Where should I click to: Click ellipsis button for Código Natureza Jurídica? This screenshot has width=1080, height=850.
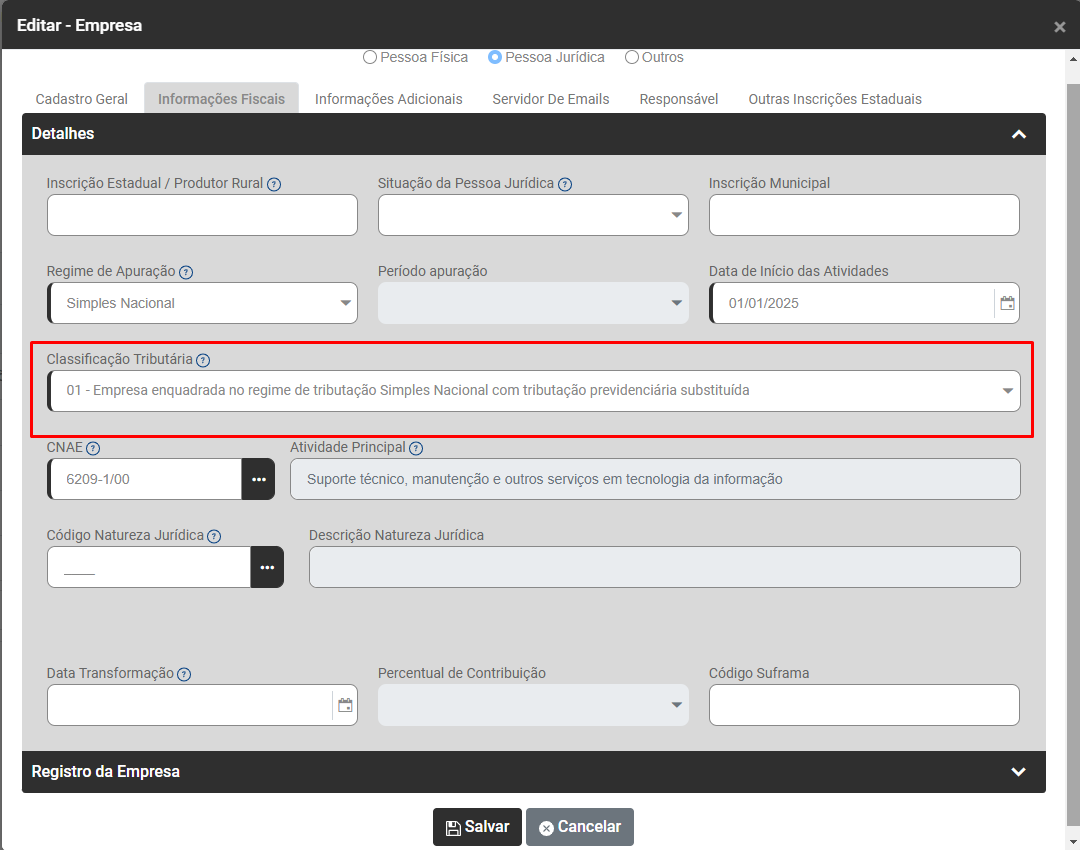(267, 567)
